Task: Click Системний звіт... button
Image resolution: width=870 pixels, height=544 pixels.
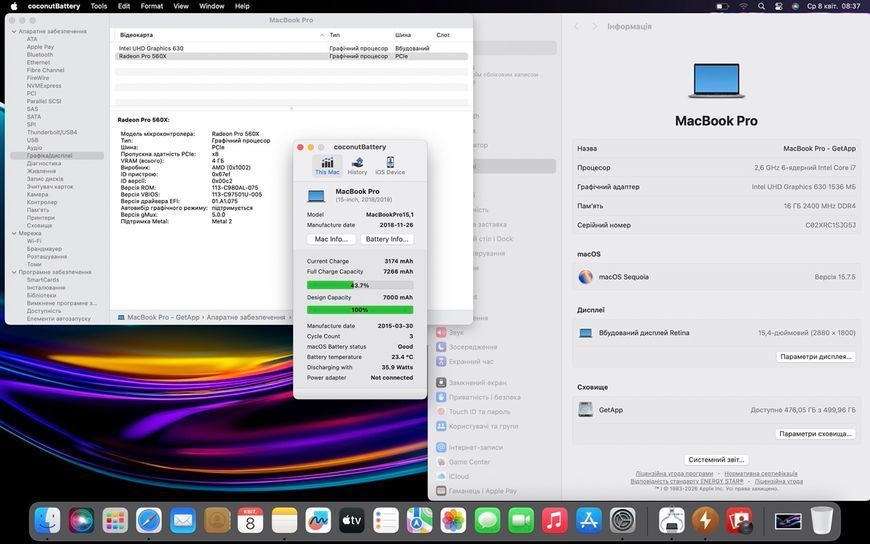Action: (x=716, y=460)
